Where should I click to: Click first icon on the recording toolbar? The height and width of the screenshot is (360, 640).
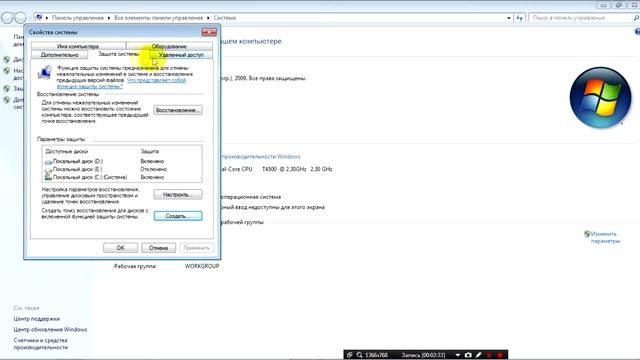349,355
